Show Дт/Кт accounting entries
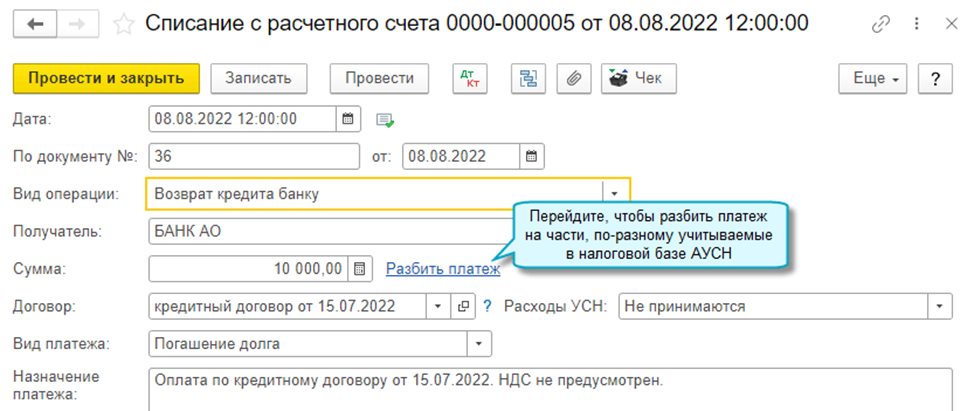Viewport: 974px width, 411px height. point(468,78)
